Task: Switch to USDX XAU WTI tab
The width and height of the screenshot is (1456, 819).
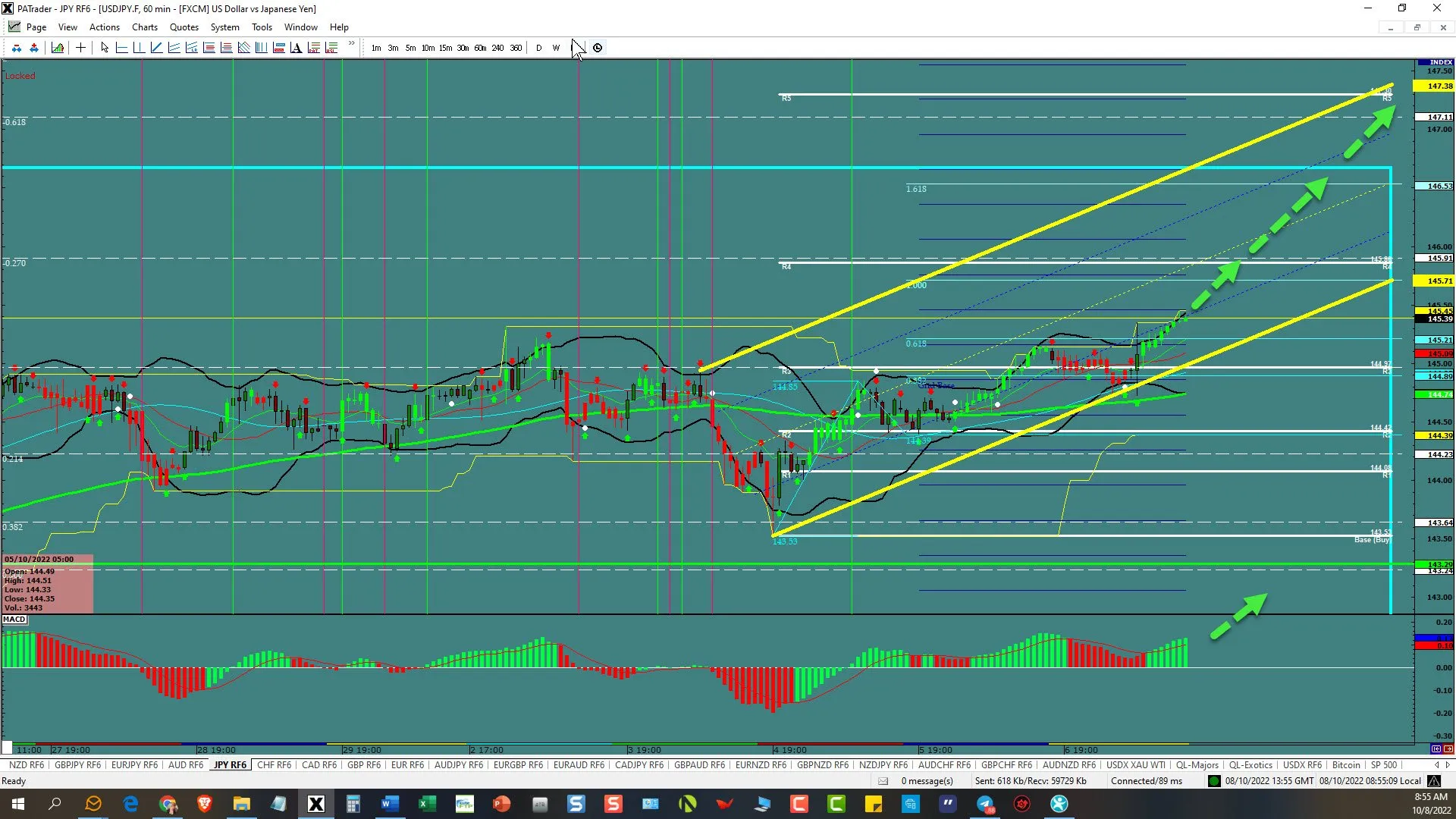Action: tap(1135, 765)
